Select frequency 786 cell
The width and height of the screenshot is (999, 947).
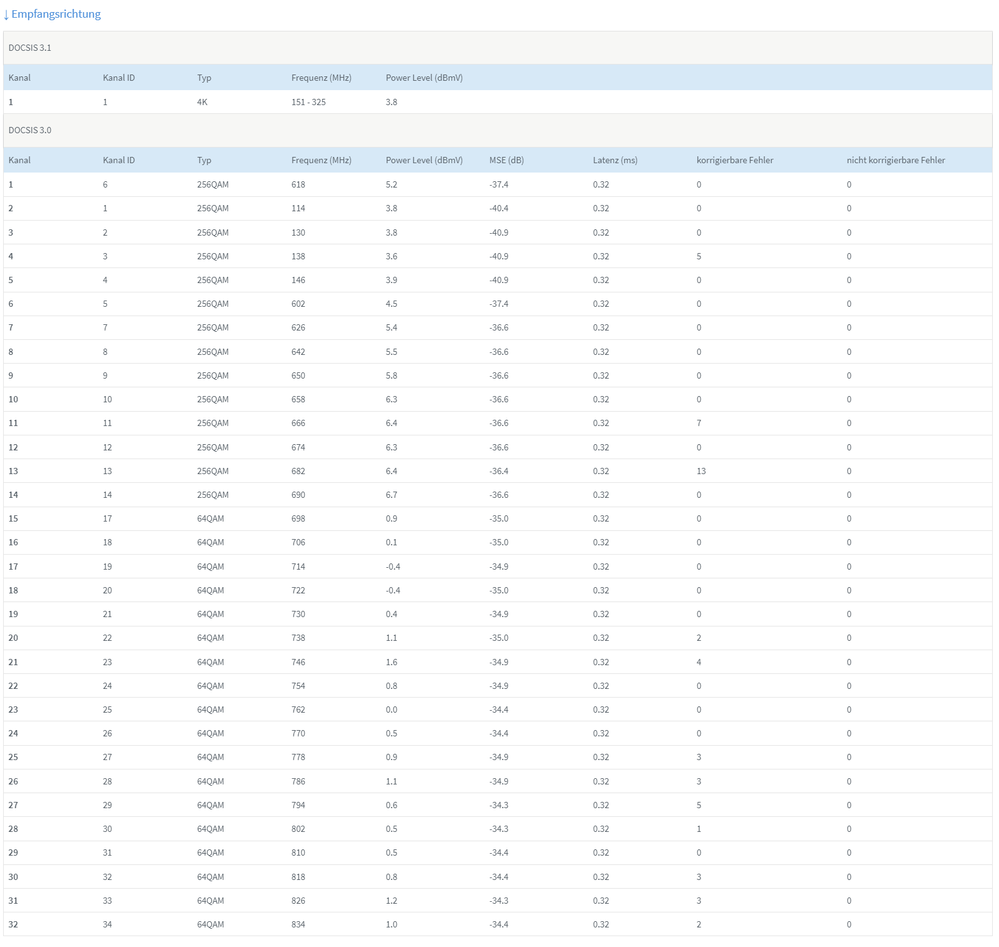pos(298,781)
